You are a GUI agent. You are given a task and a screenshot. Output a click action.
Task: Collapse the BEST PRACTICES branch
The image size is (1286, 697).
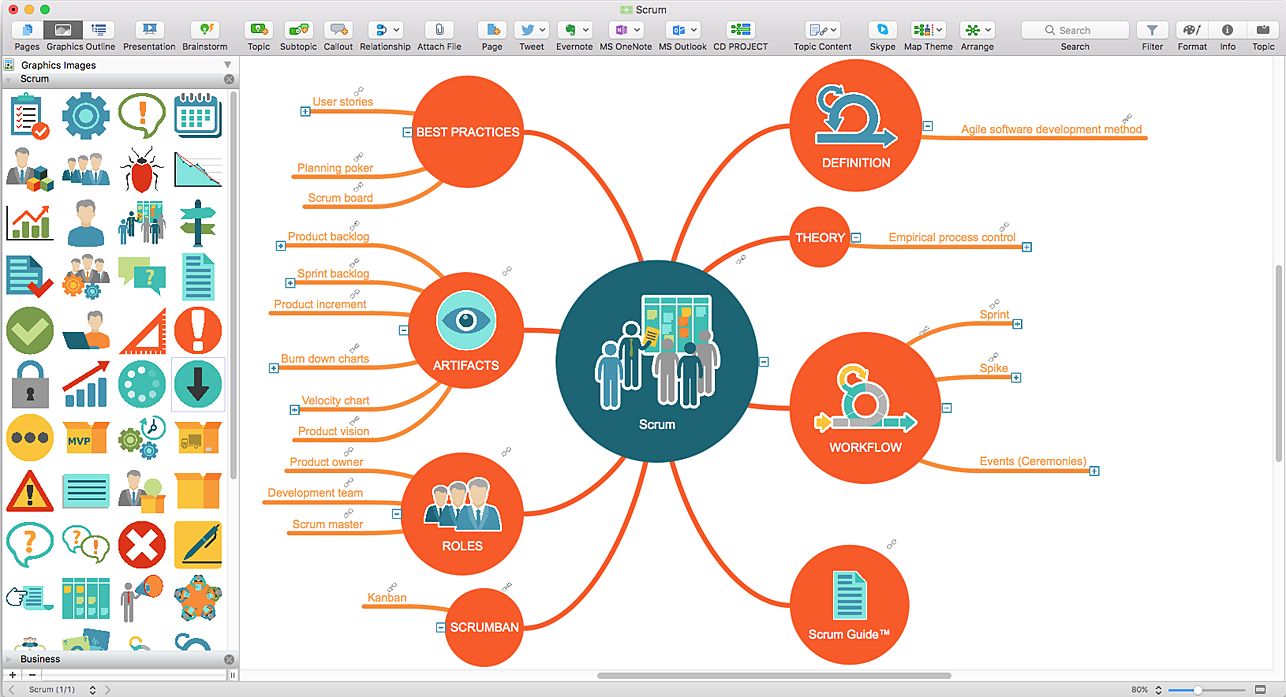pyautogui.click(x=407, y=132)
